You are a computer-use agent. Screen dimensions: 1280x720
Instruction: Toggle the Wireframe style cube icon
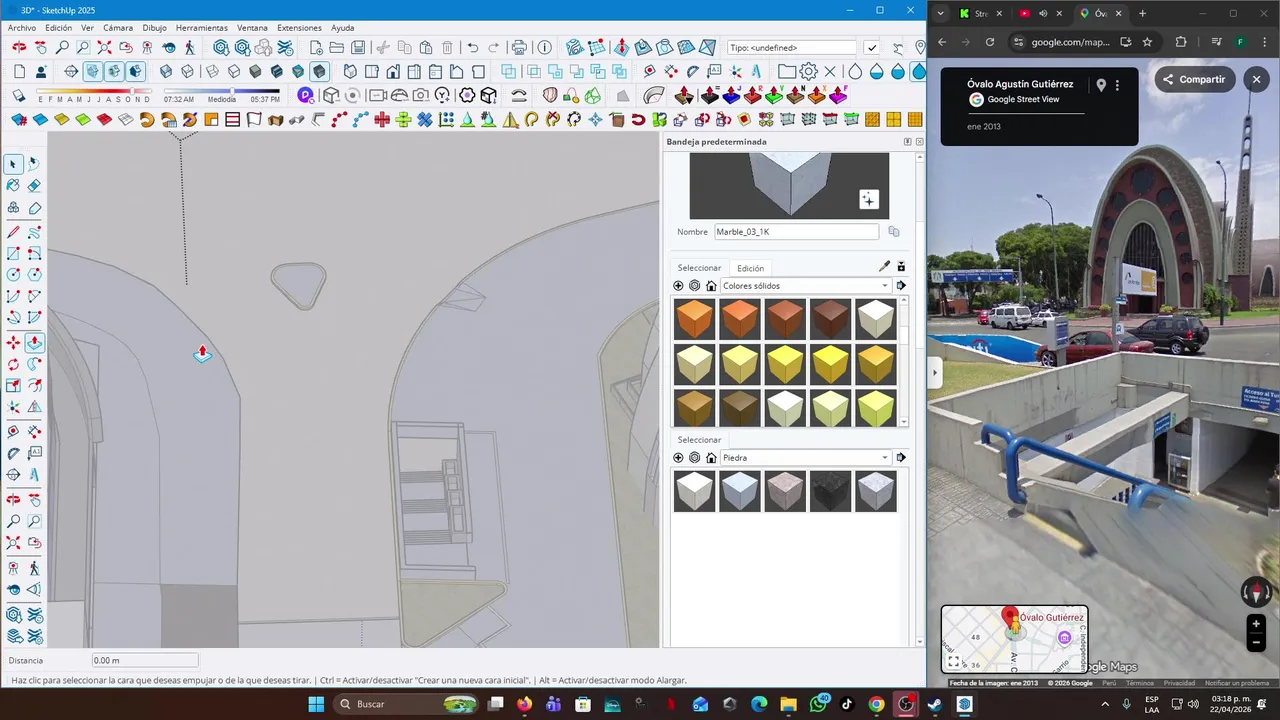[x=210, y=71]
